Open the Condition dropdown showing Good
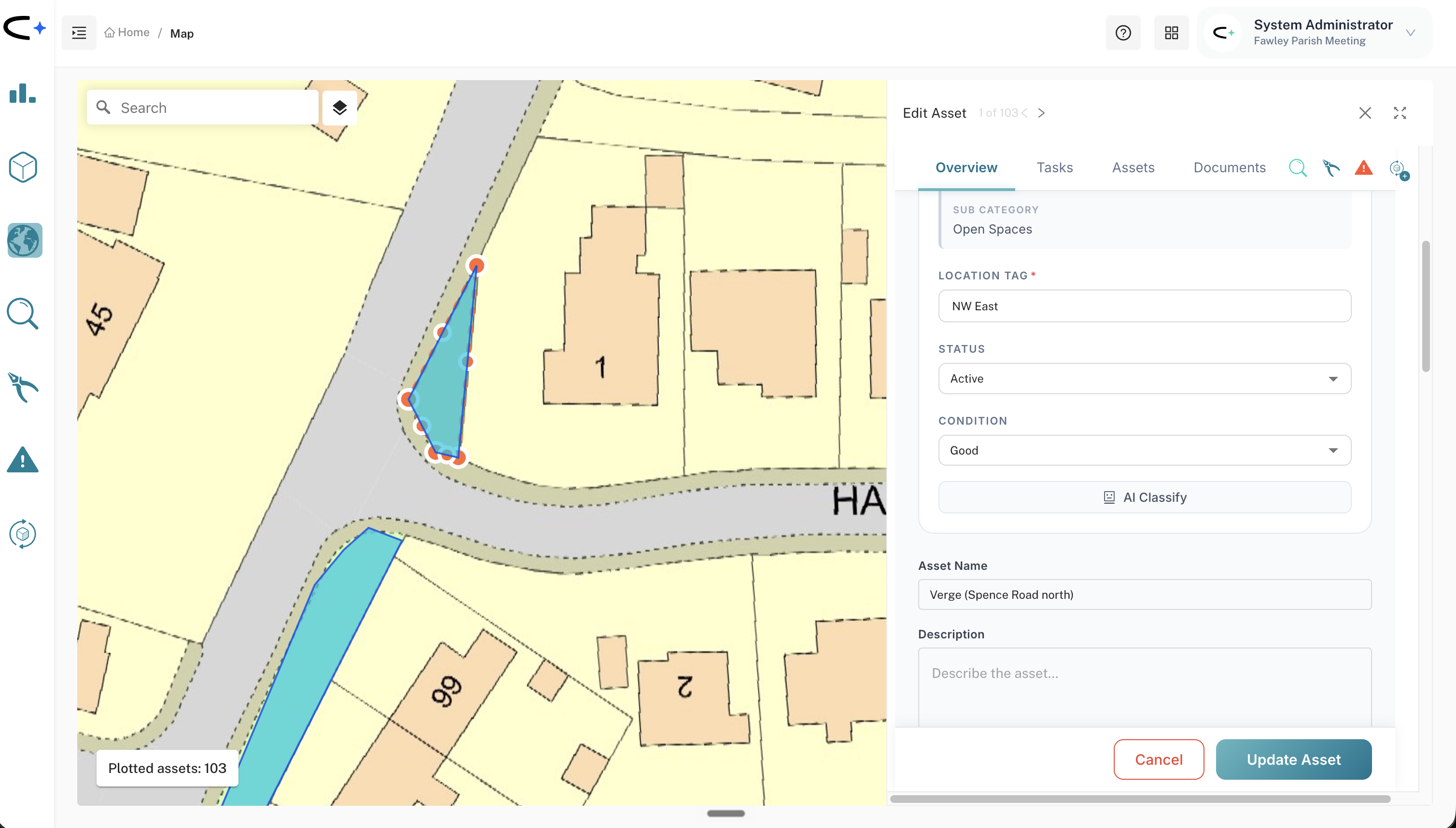This screenshot has height=828, width=1456. 1144,450
